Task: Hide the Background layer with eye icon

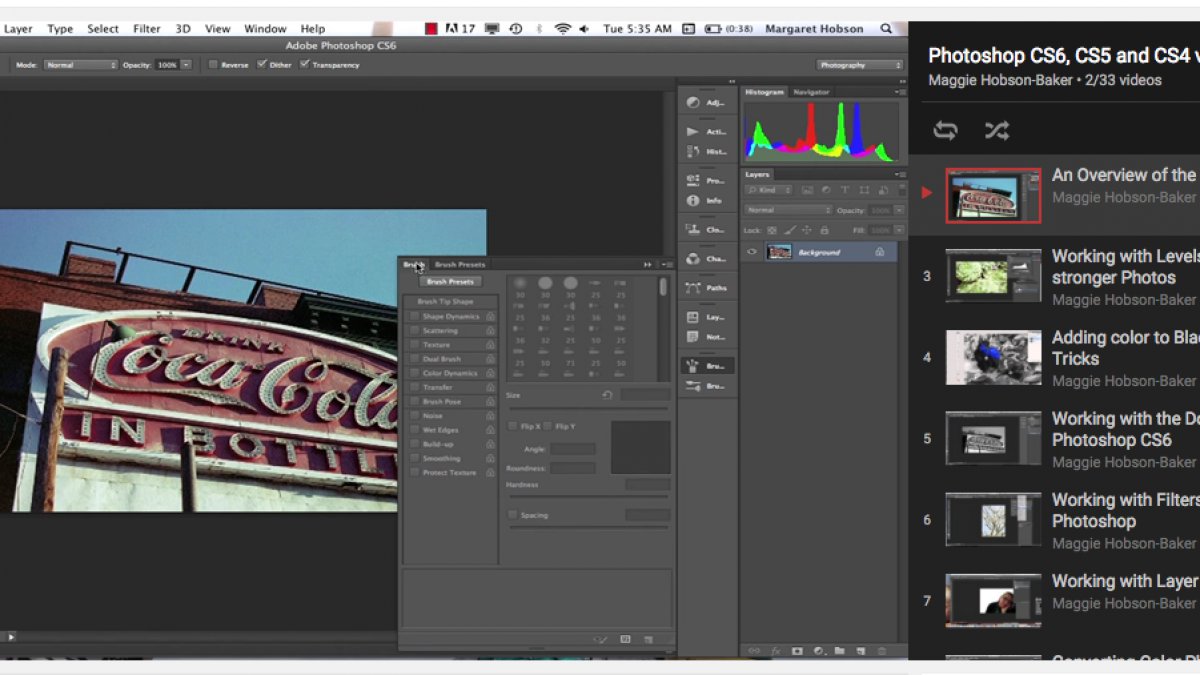Action: pyautogui.click(x=753, y=252)
